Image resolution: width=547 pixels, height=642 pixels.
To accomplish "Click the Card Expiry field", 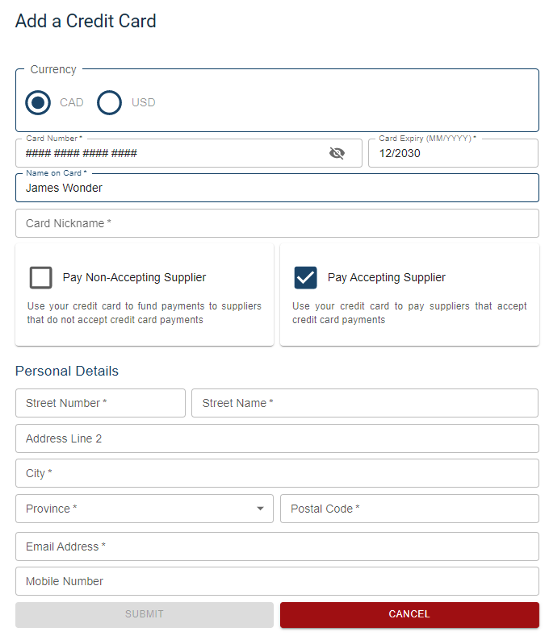I will click(453, 153).
